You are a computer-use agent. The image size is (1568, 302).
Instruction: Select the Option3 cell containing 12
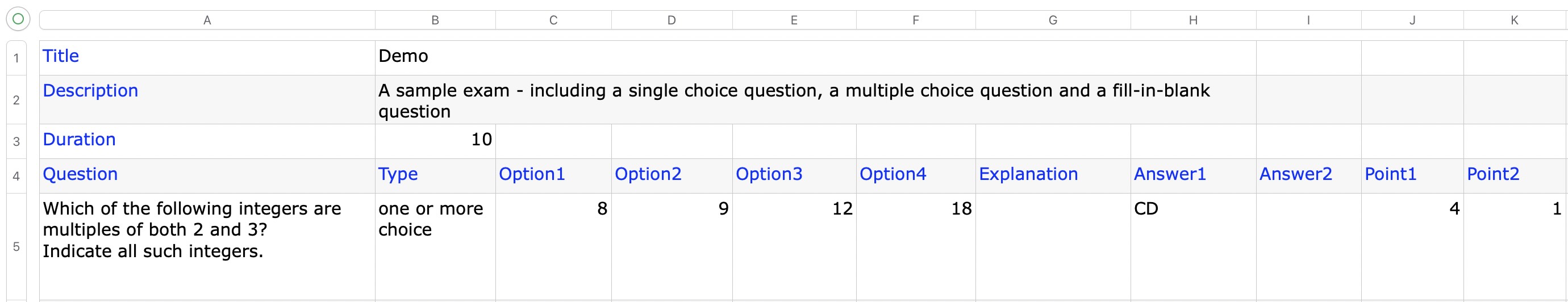click(794, 247)
